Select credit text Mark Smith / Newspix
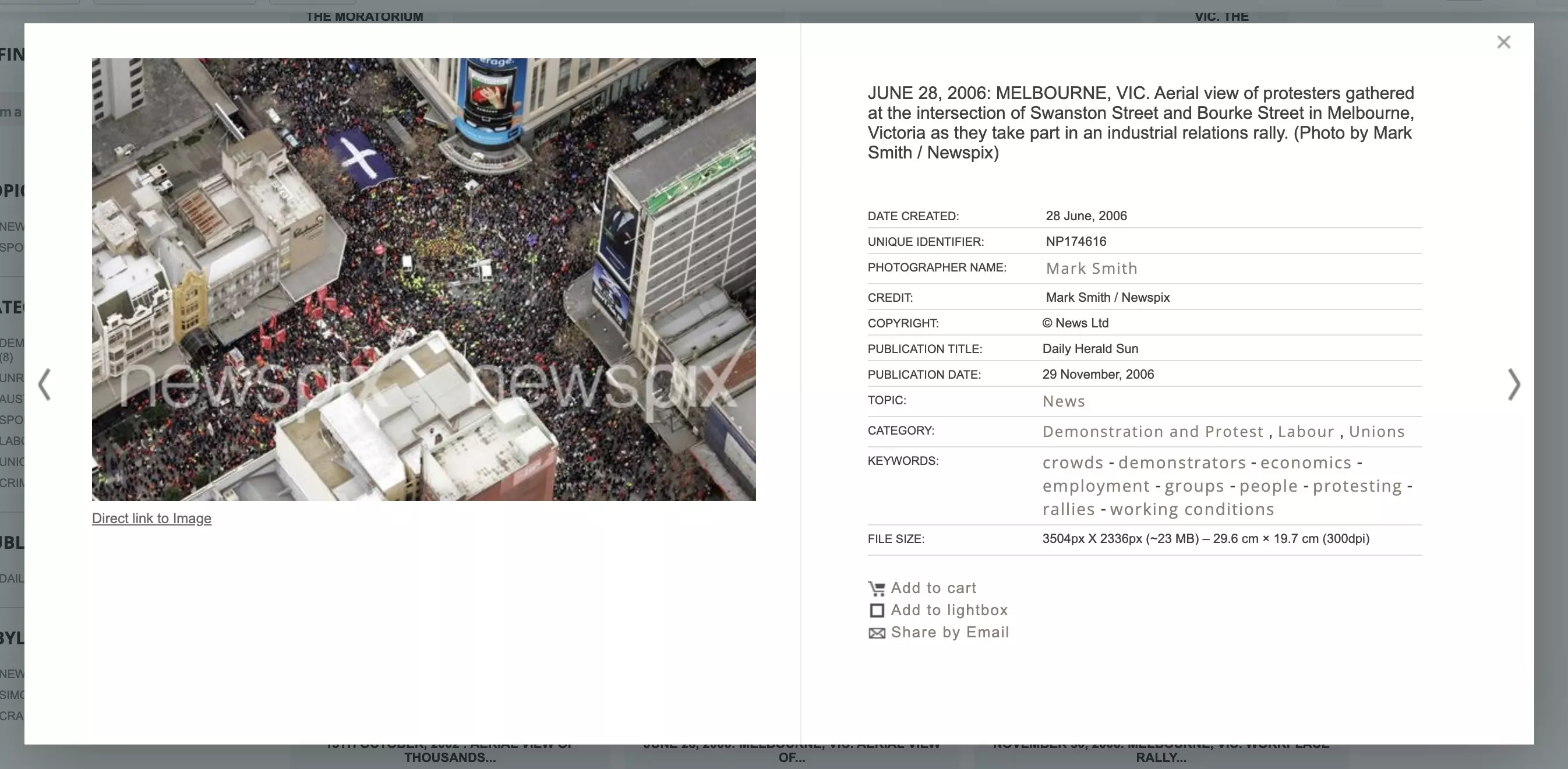The image size is (1568, 769). coord(1107,298)
